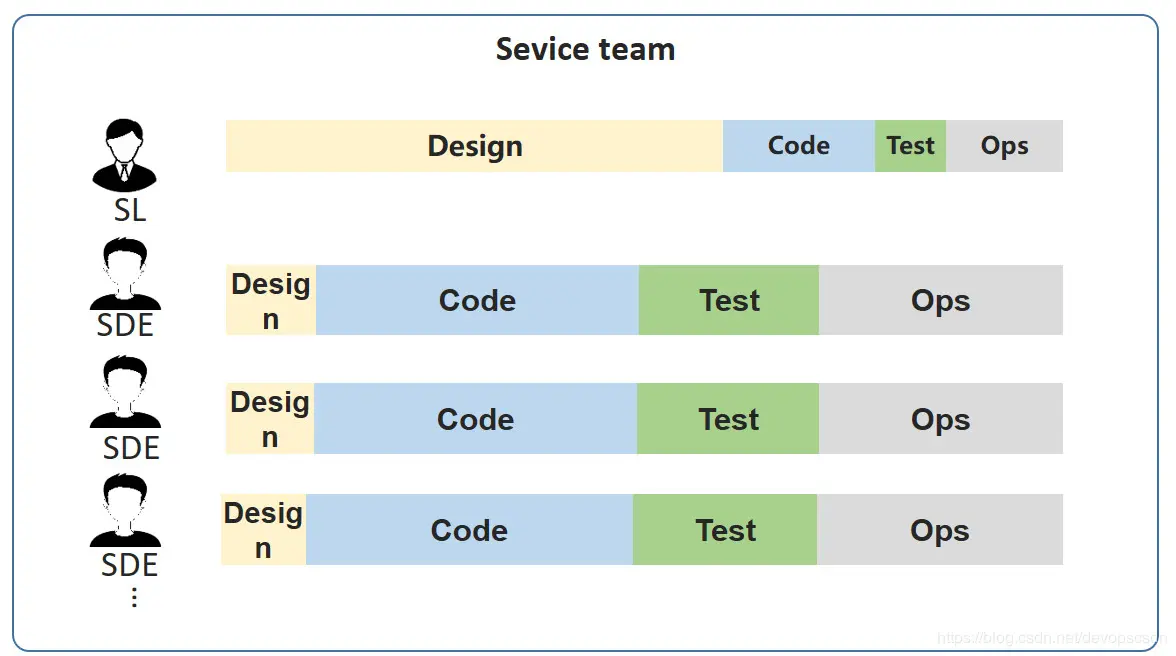1176x656 pixels.
Task: Select the Design block in the last SDE row
Action: click(263, 530)
